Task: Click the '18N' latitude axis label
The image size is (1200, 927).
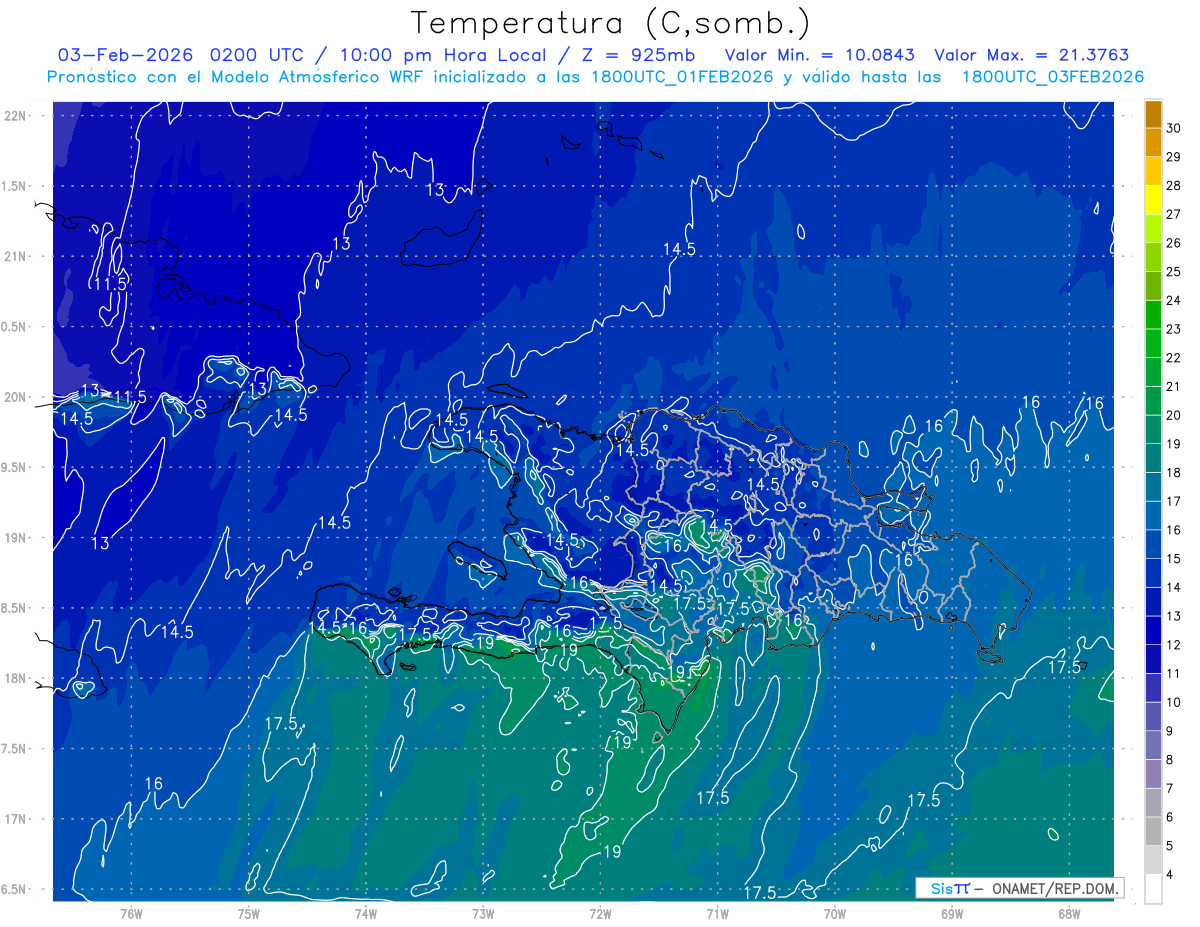Action: click(16, 678)
